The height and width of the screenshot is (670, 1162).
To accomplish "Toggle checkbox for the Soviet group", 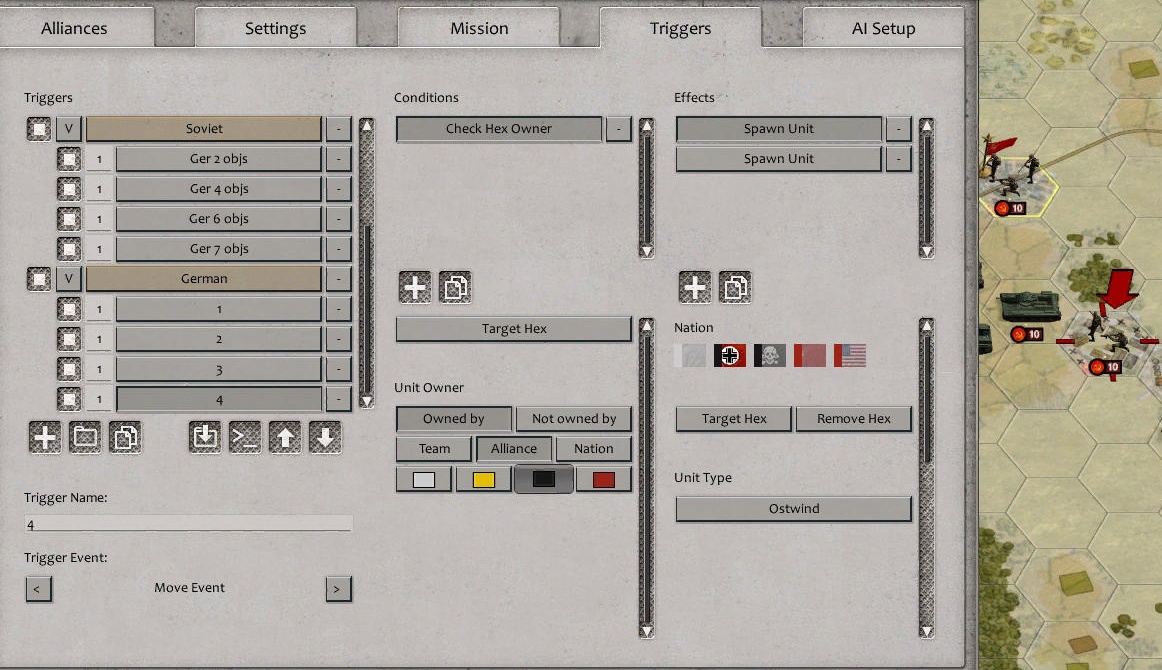I will click(x=39, y=129).
